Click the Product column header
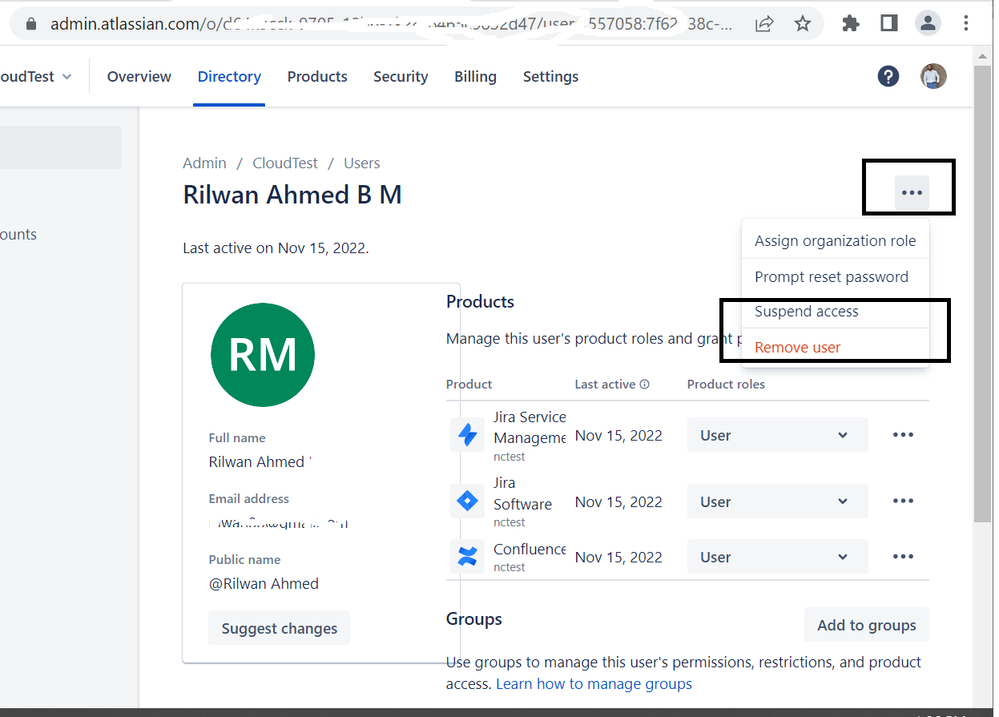Viewport: 999px width, 717px height. [469, 384]
